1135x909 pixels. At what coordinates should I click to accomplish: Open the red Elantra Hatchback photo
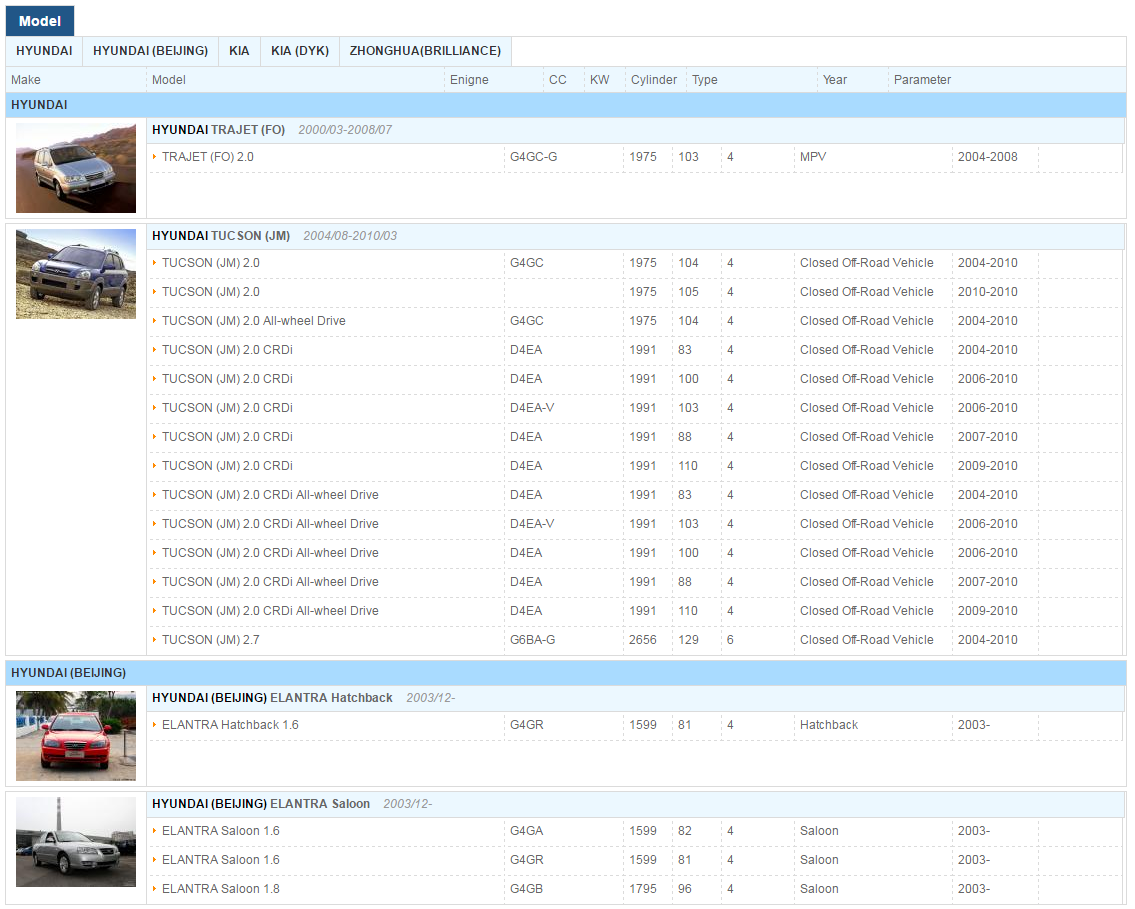(76, 736)
